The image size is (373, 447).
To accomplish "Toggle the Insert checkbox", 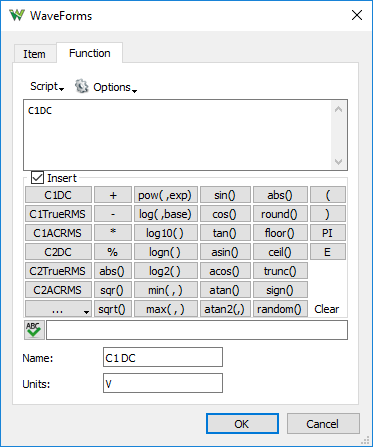I will coord(37,178).
